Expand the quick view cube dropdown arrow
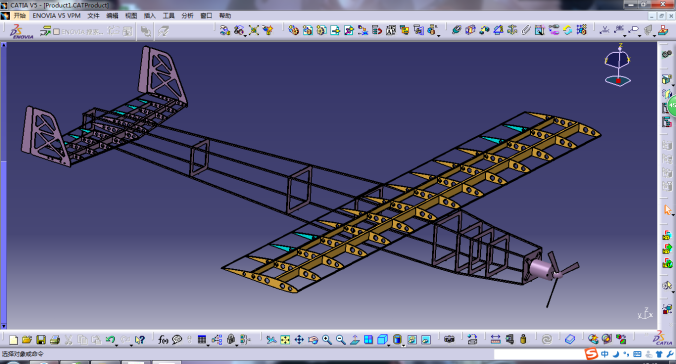The height and width of the screenshot is (364, 676). 388,345
